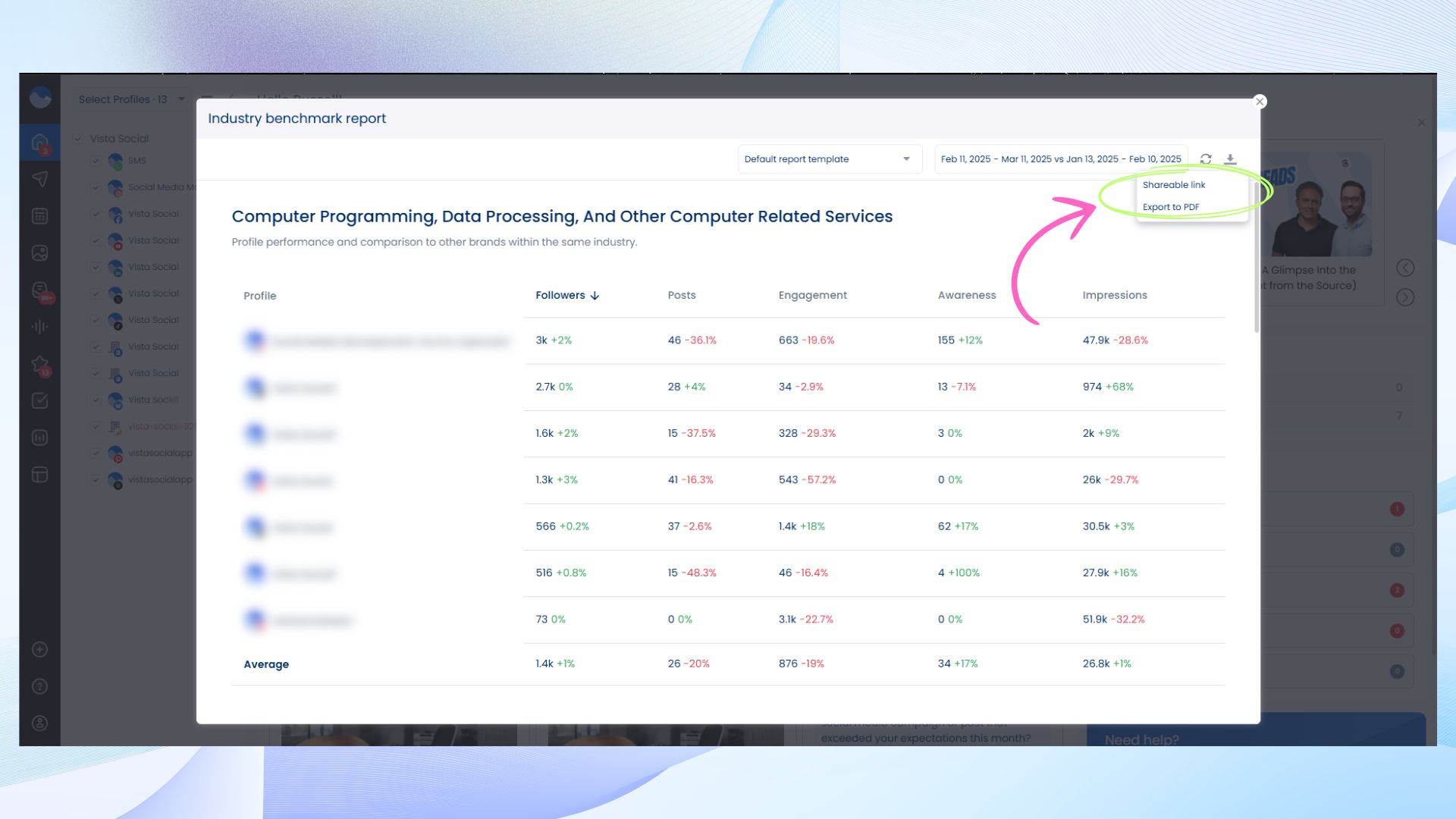1456x819 pixels.
Task: Sort the table by Followers column
Action: pos(566,295)
